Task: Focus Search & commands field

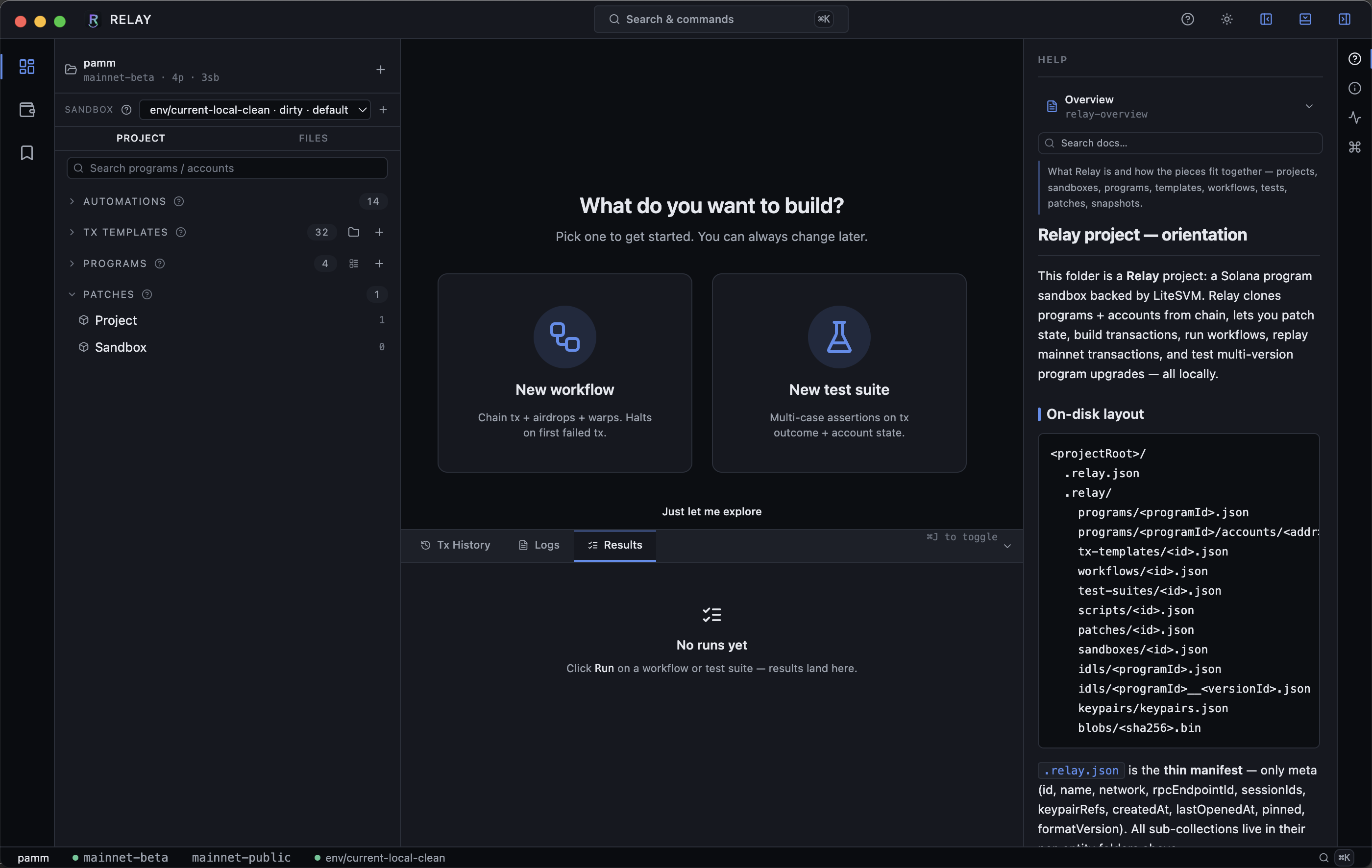Action: [721, 20]
